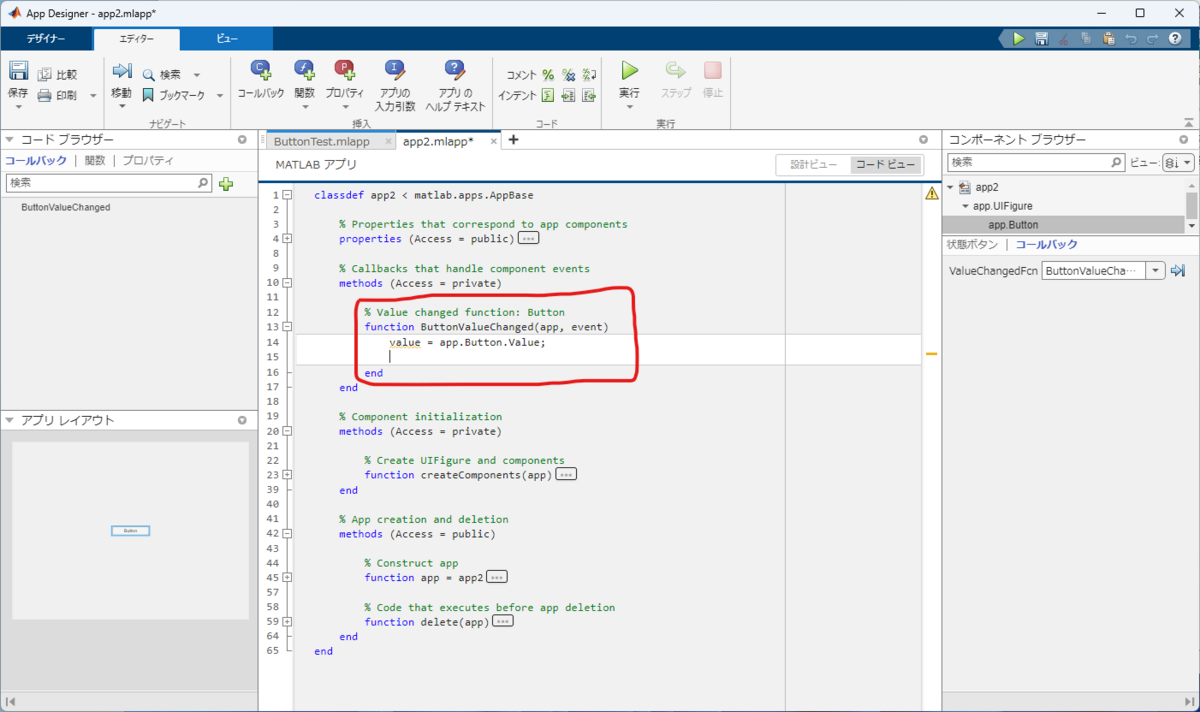Select ButtonValueChanged in callback list

(65, 207)
